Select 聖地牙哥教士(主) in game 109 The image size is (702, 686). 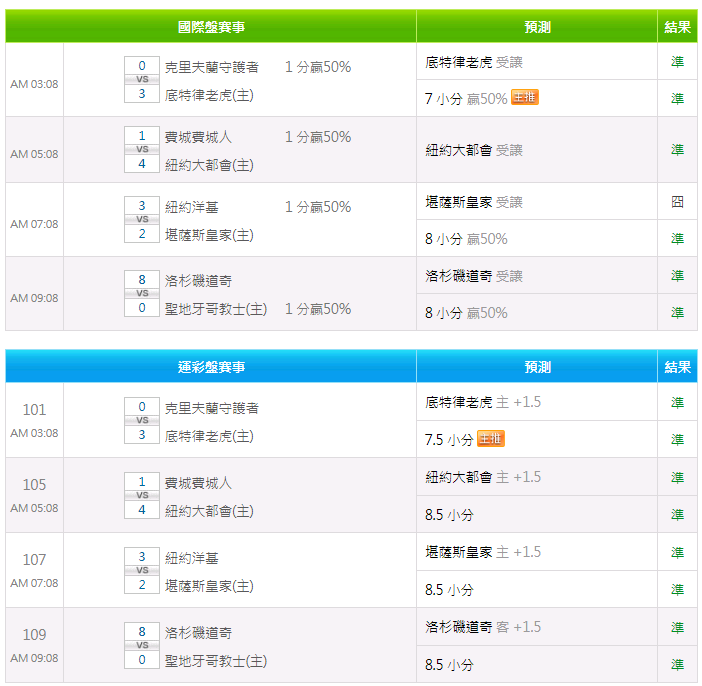(216, 661)
